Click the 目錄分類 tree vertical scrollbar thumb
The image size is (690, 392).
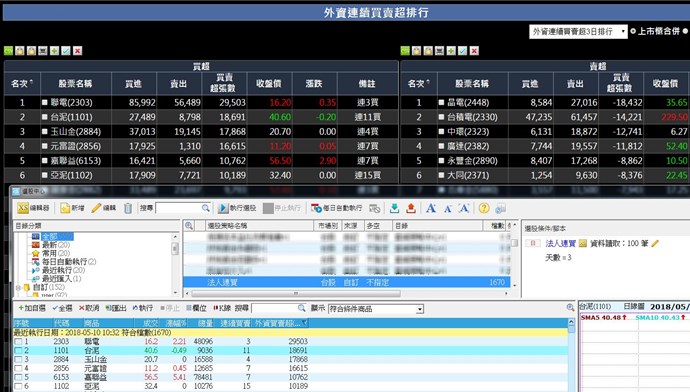175,248
